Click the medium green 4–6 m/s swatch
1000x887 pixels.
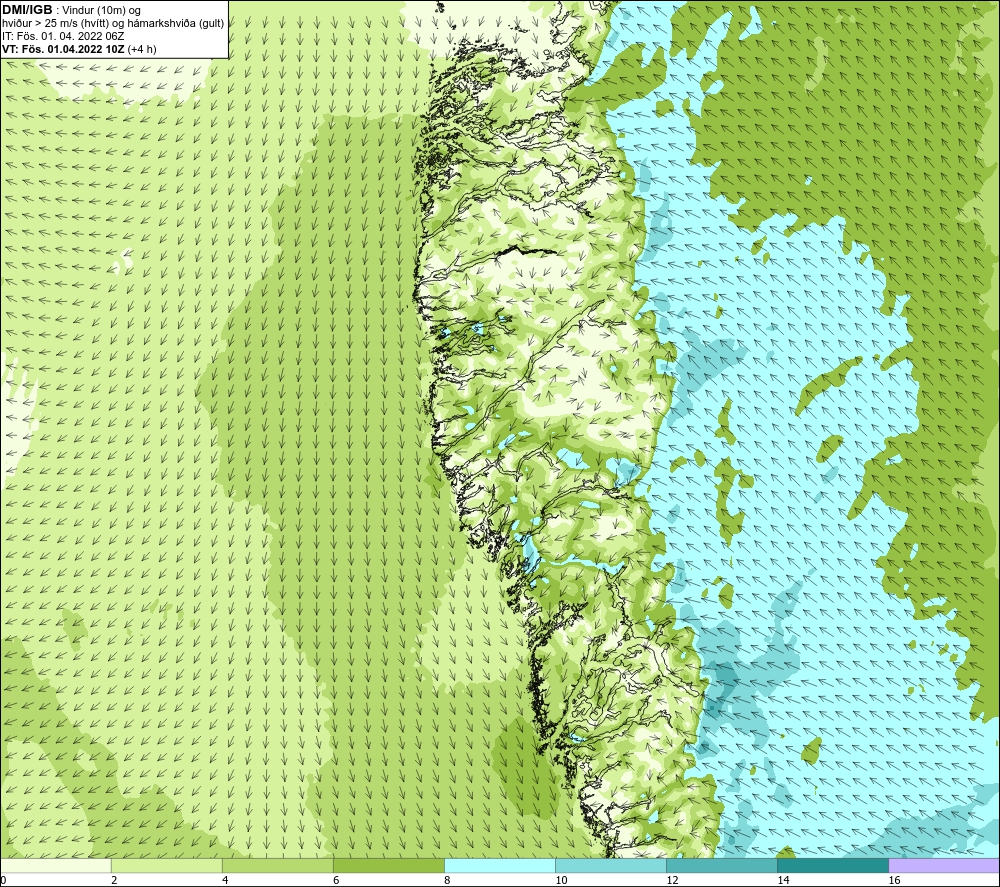278,865
